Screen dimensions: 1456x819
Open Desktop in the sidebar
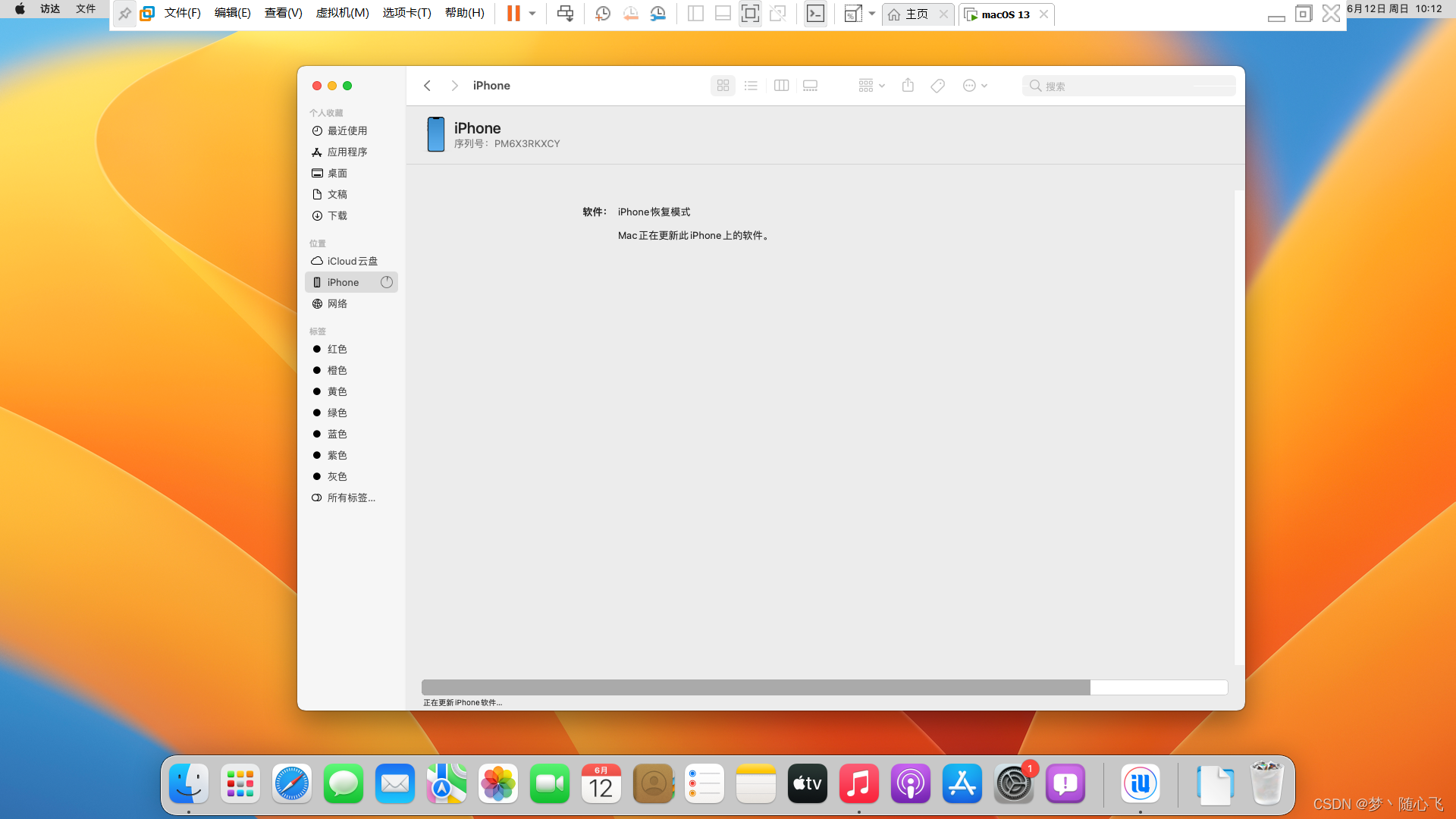(x=351, y=173)
